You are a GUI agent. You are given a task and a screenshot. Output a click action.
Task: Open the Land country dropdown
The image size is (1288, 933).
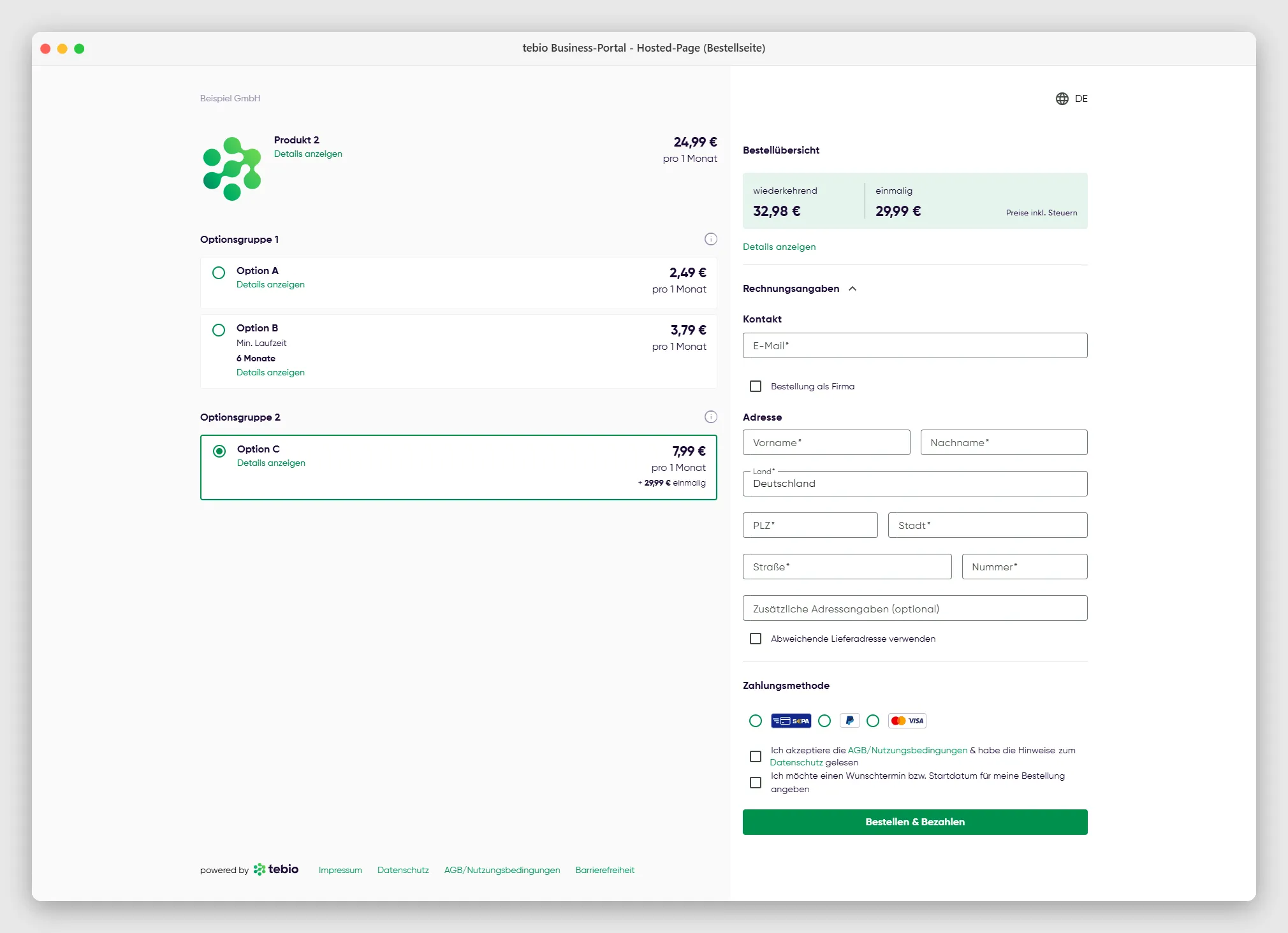click(915, 484)
